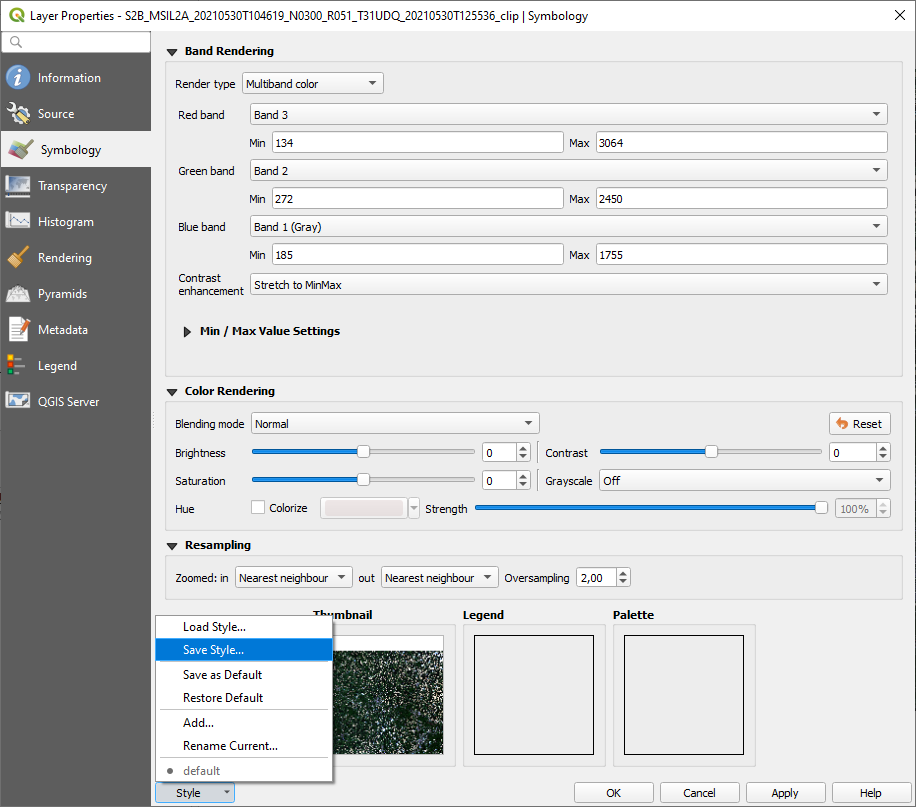The width and height of the screenshot is (916, 807).
Task: Open the Grayscale dropdown
Action: tap(743, 481)
